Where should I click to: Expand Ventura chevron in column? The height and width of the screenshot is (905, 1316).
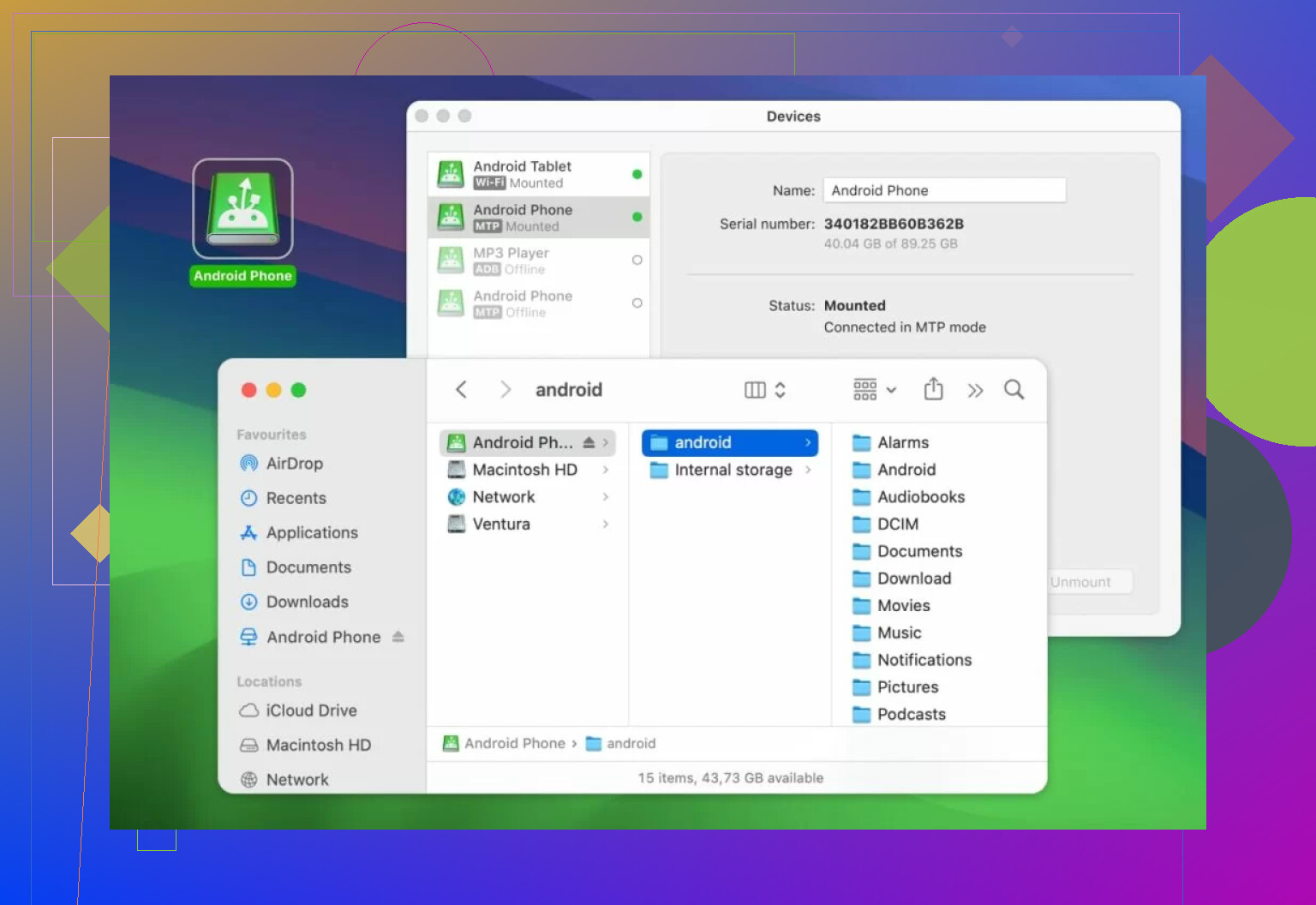[606, 524]
